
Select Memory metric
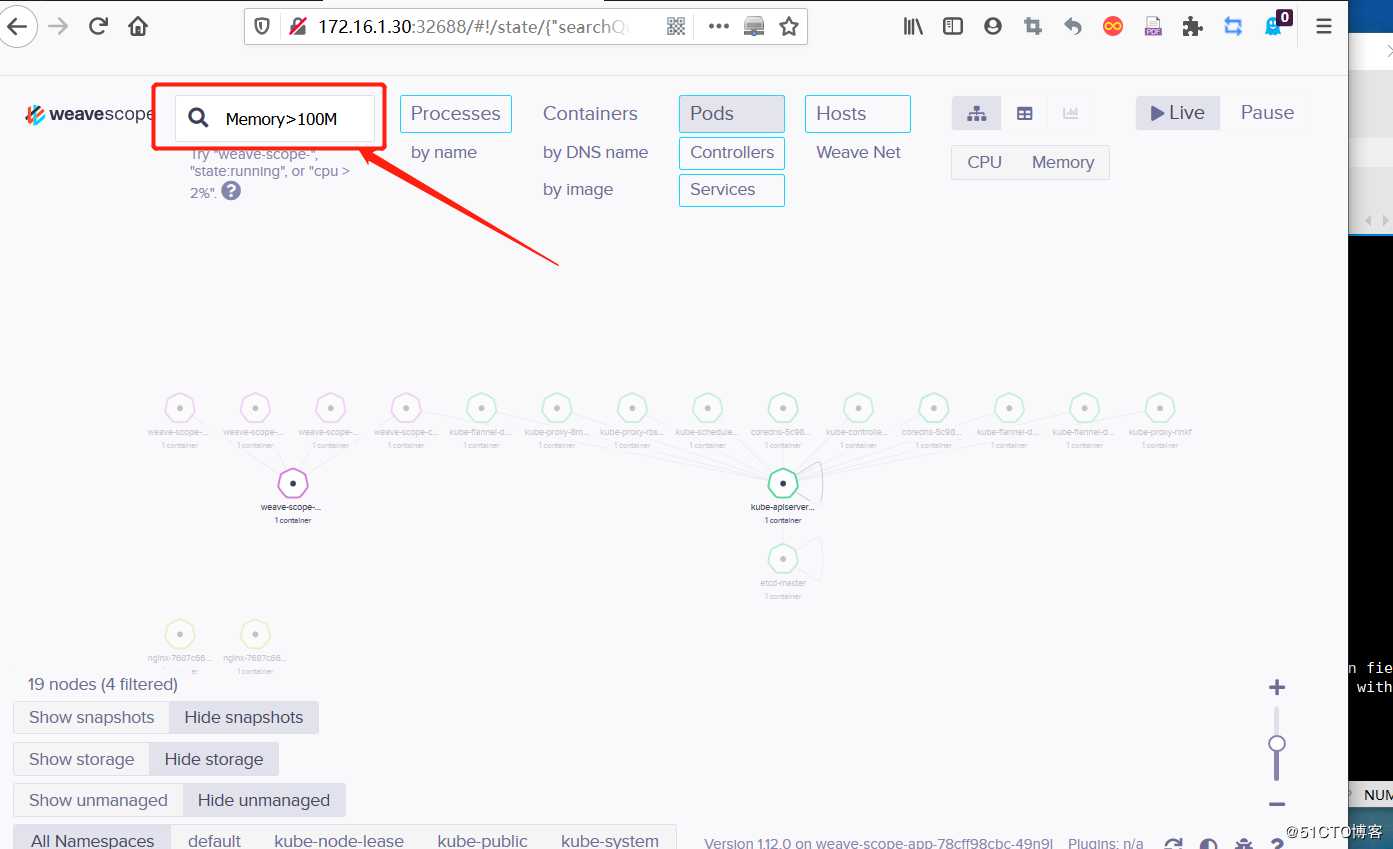coord(1063,162)
